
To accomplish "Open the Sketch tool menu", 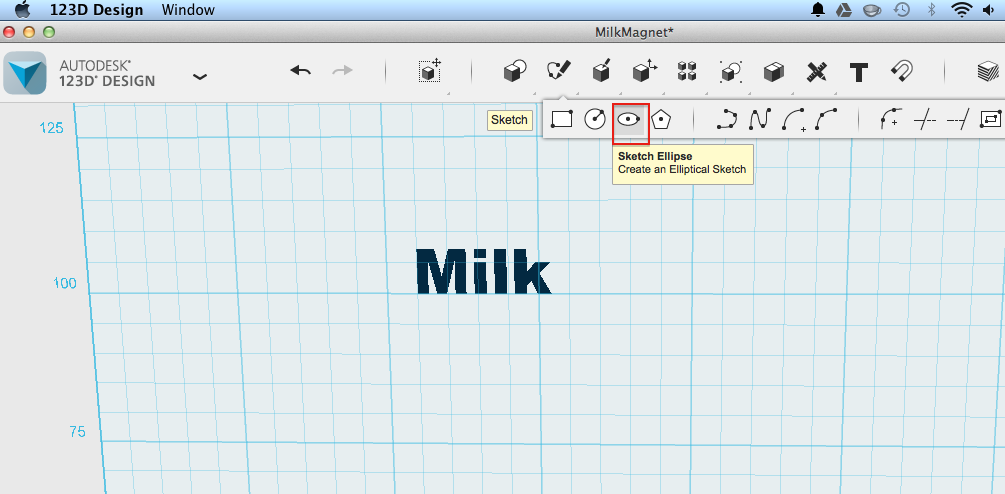I will tap(558, 70).
